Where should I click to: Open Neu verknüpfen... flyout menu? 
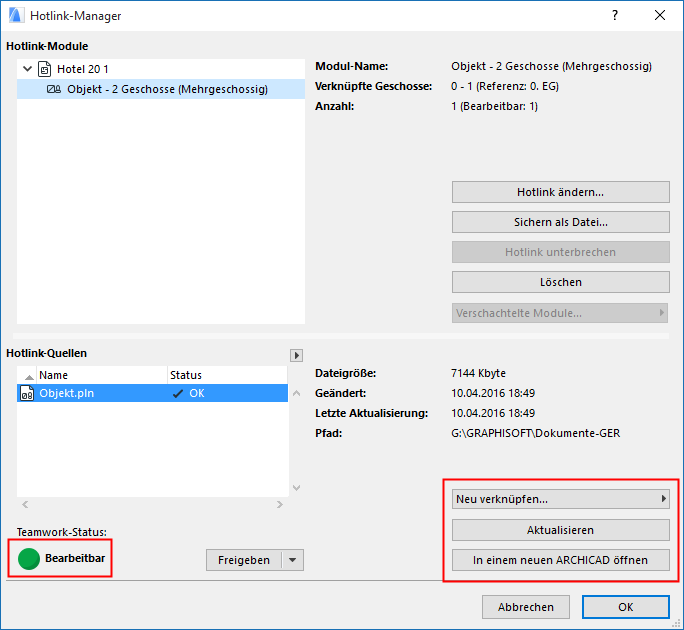click(x=561, y=499)
